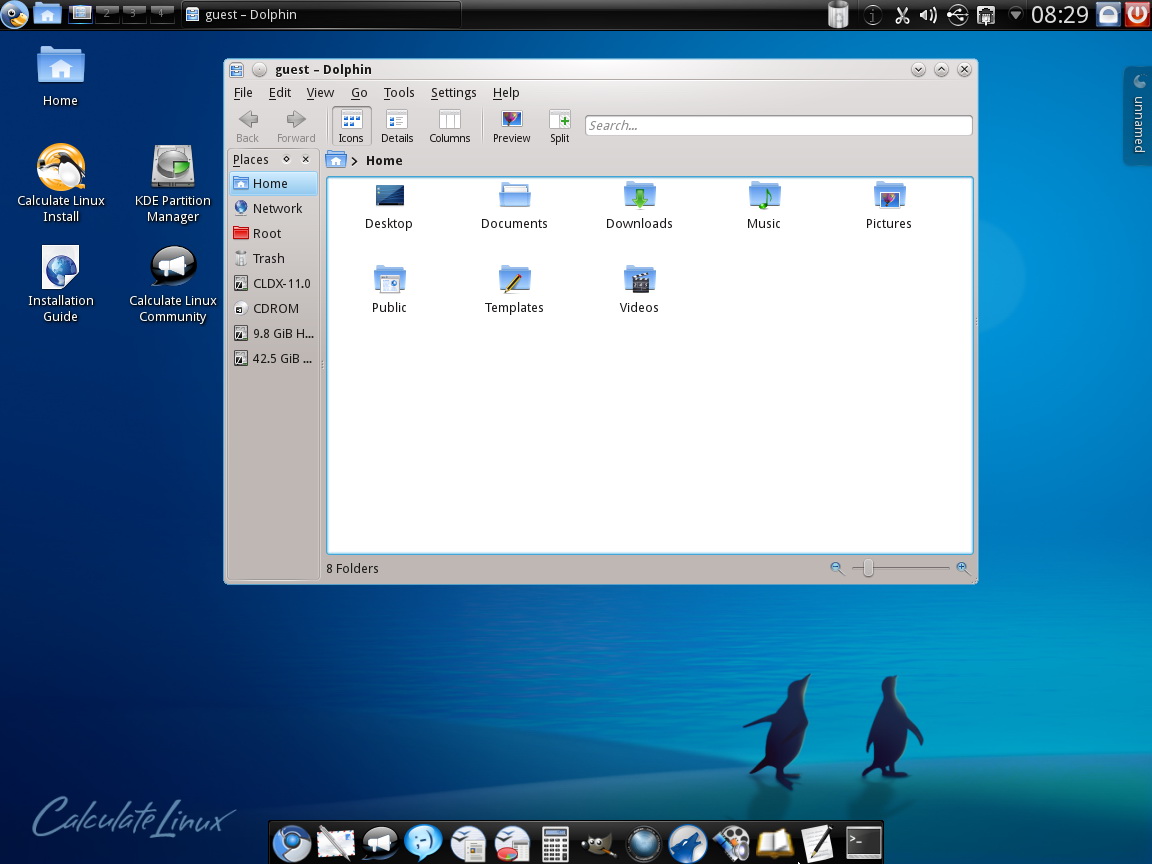The height and width of the screenshot is (864, 1152).
Task: Enable Split view in Dolphin
Action: [x=559, y=125]
